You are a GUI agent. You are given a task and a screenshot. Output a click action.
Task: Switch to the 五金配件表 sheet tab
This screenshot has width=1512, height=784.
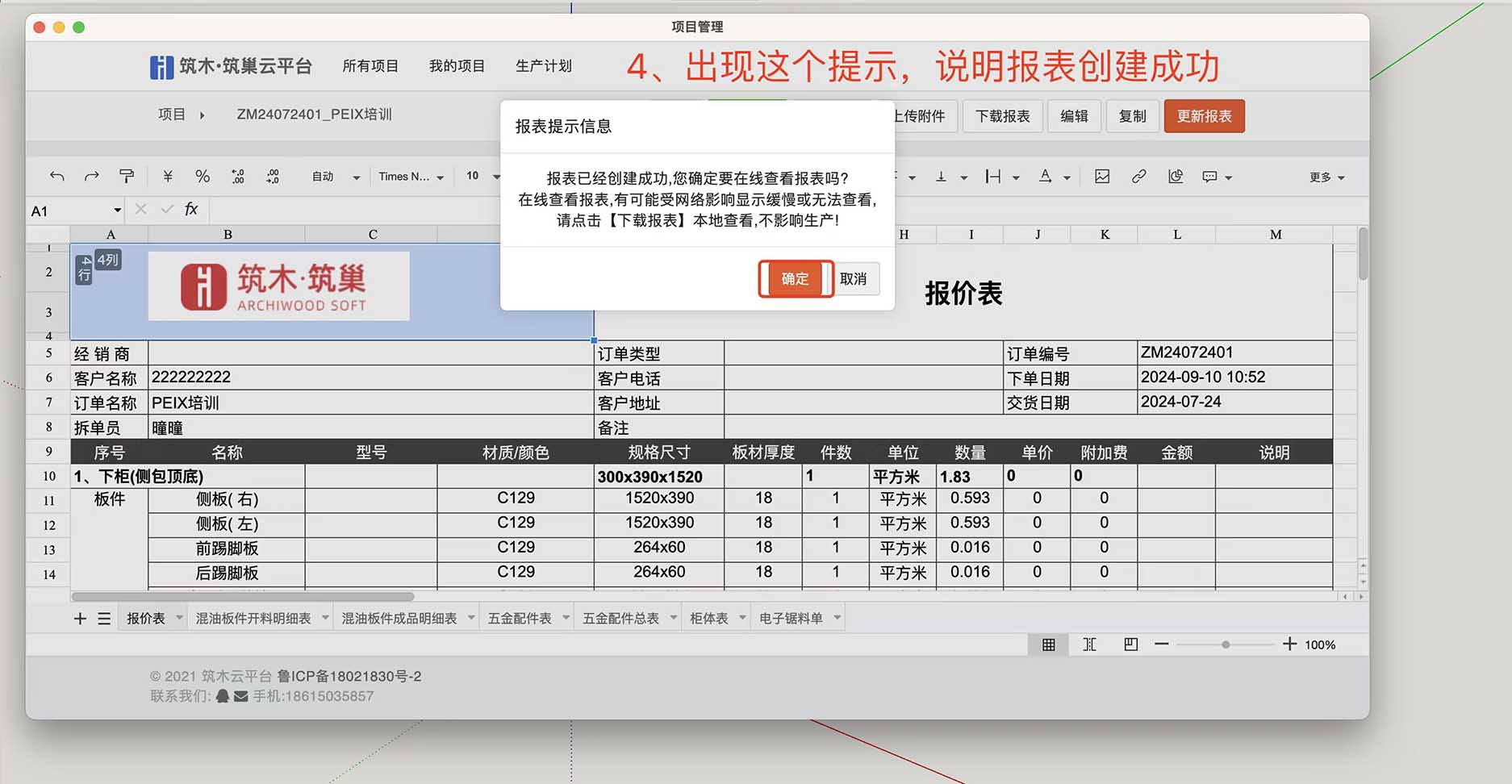(x=520, y=616)
